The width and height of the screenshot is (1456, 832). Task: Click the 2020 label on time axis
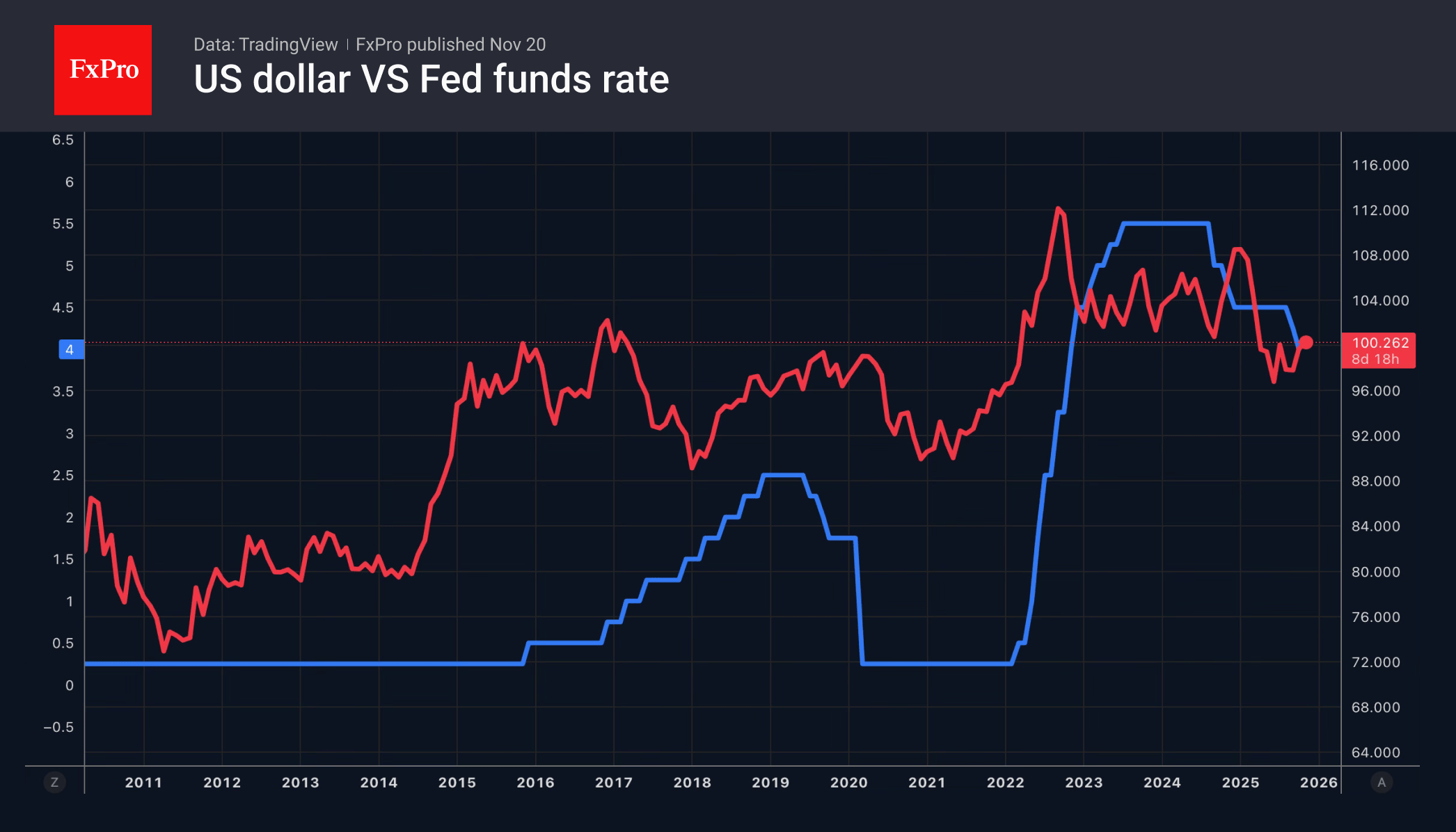(x=849, y=783)
